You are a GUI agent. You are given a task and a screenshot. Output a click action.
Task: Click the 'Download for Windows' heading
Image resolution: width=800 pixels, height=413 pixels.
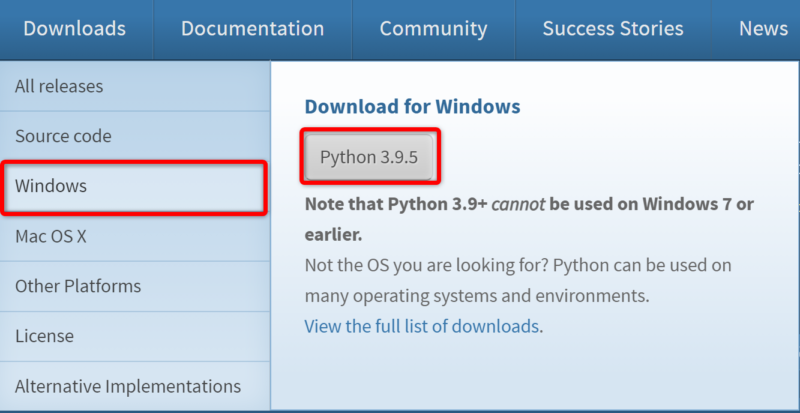tap(412, 107)
